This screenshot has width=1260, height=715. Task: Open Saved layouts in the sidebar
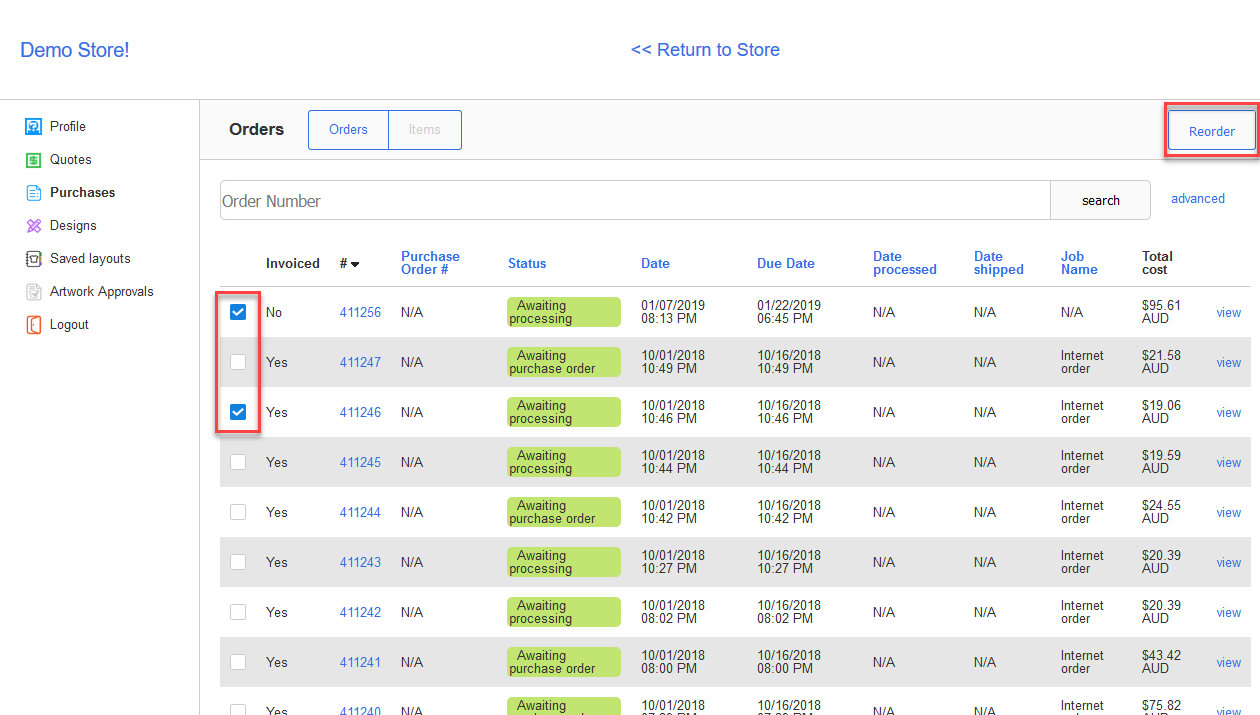(x=90, y=258)
